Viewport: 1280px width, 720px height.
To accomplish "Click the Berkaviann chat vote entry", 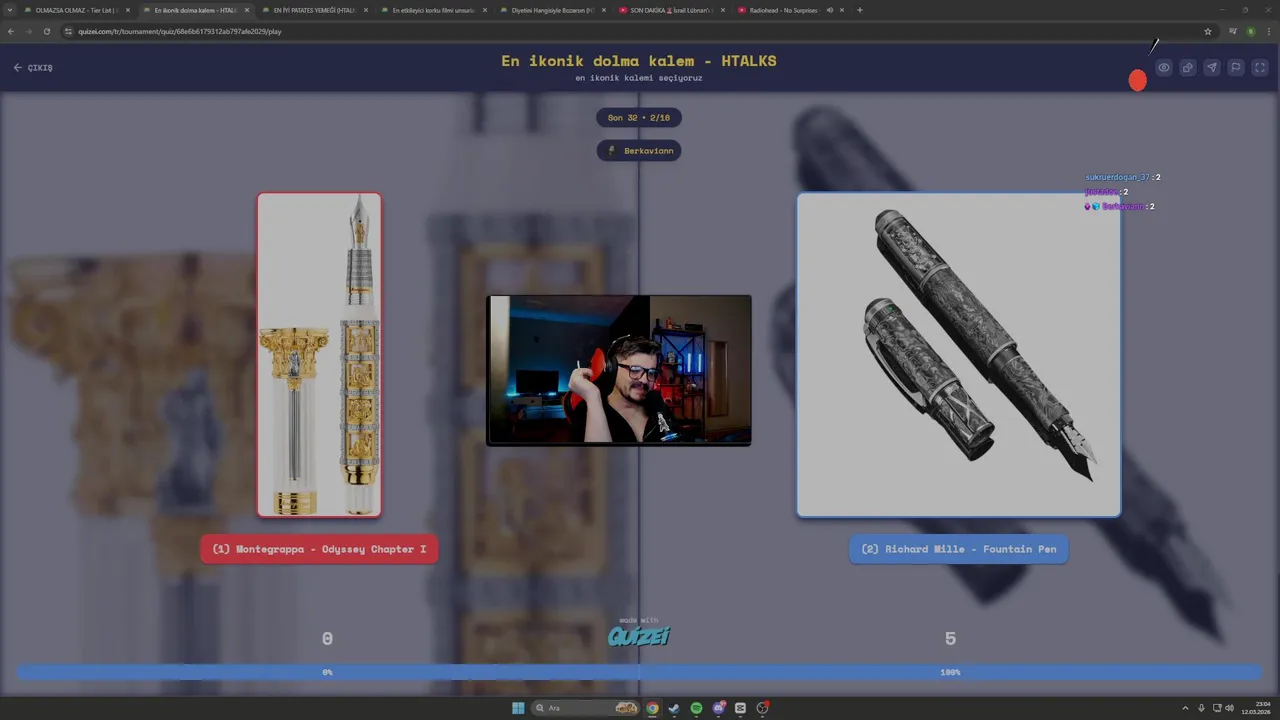I will click(1120, 206).
